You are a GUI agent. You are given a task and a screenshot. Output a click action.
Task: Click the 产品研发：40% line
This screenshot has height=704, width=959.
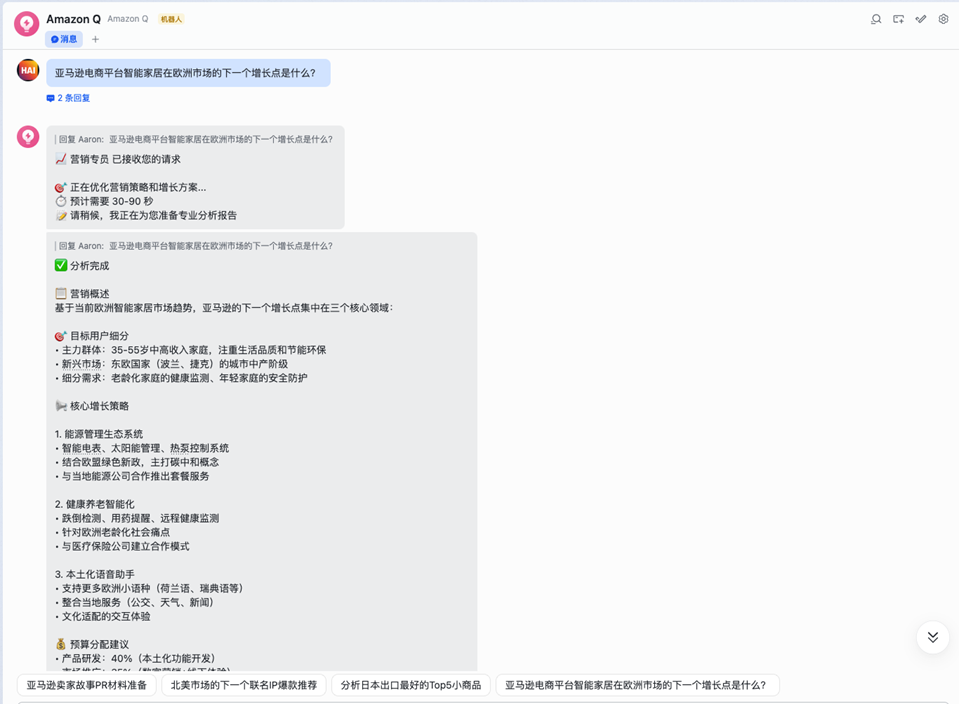coord(135,659)
